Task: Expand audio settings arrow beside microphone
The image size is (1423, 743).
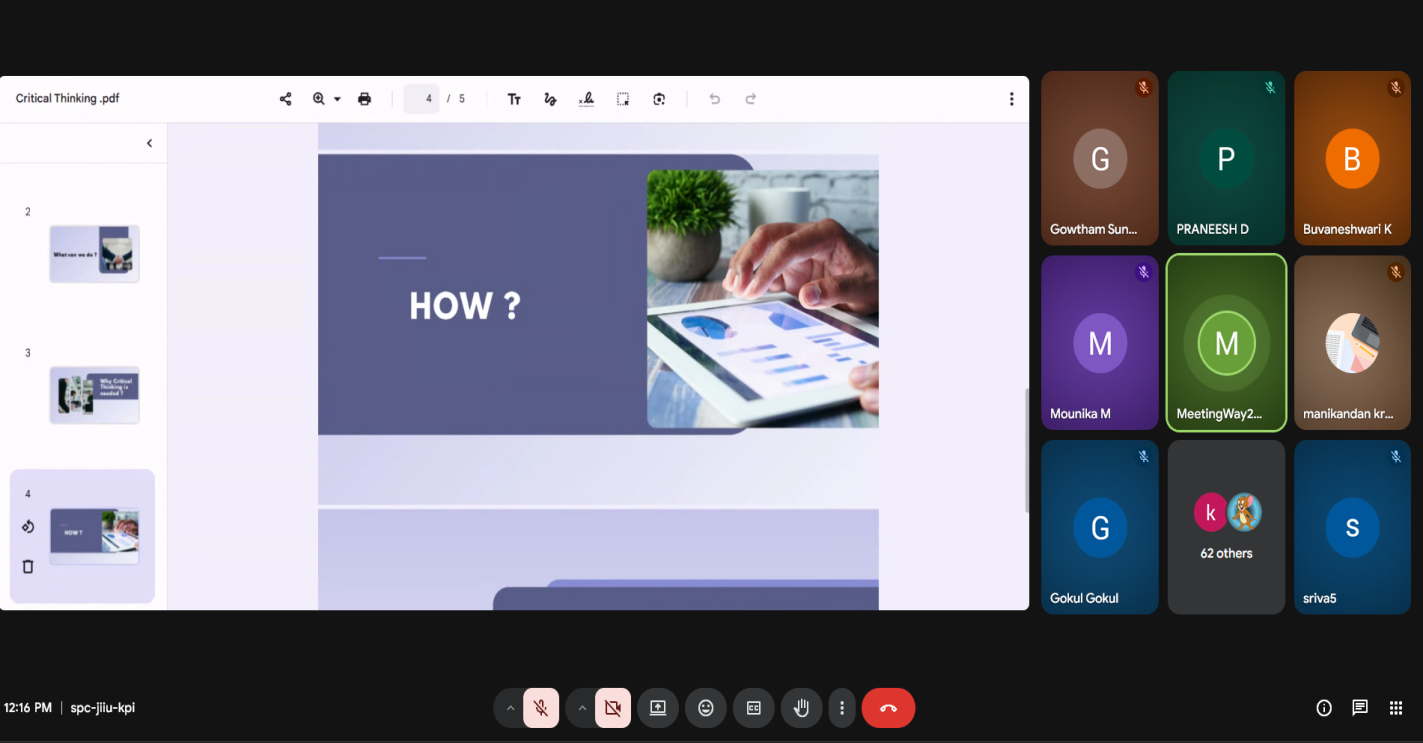Action: (x=510, y=708)
